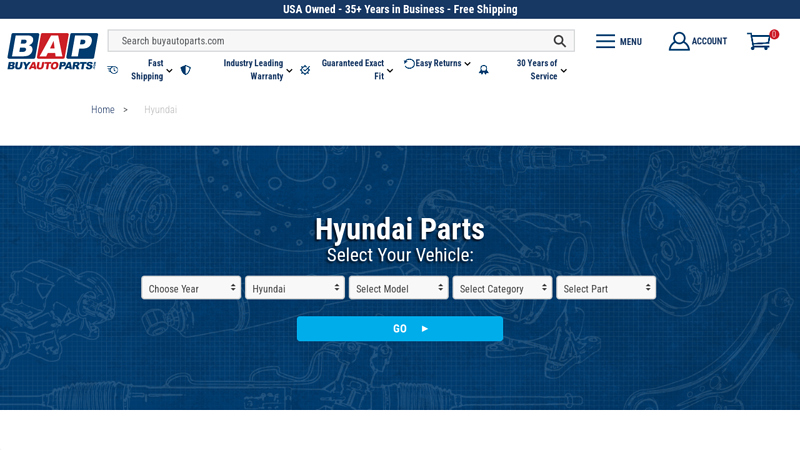Click the award ribbon service icon
Viewport: 800px width, 450px height.
point(484,70)
